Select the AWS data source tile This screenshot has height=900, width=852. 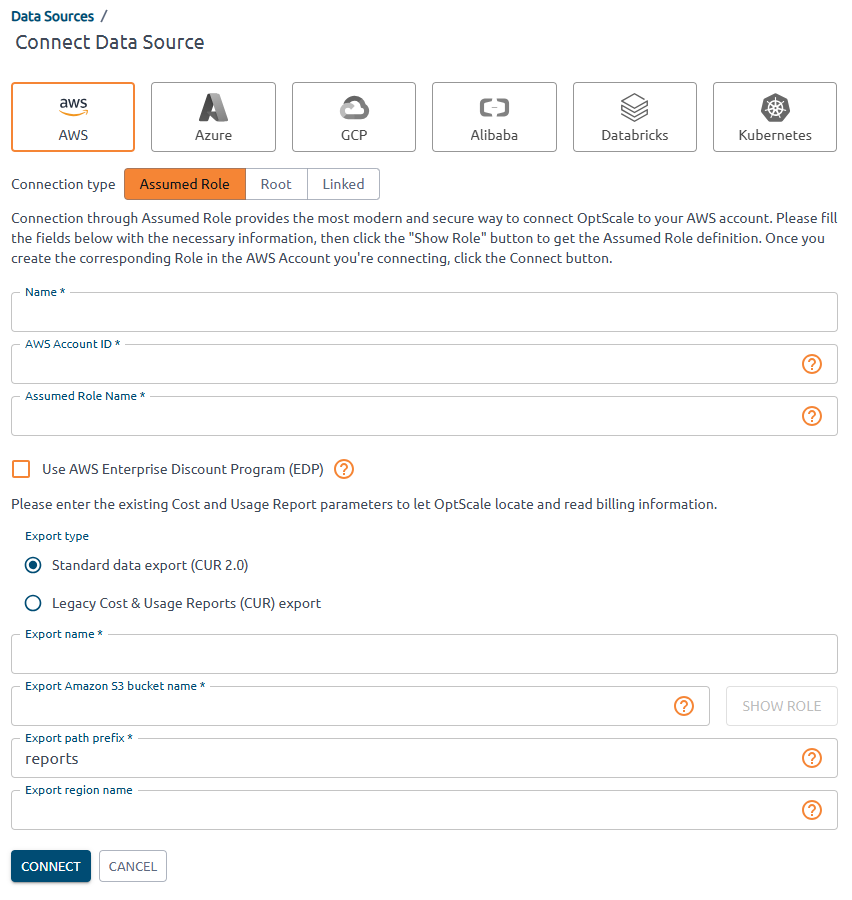coord(73,117)
